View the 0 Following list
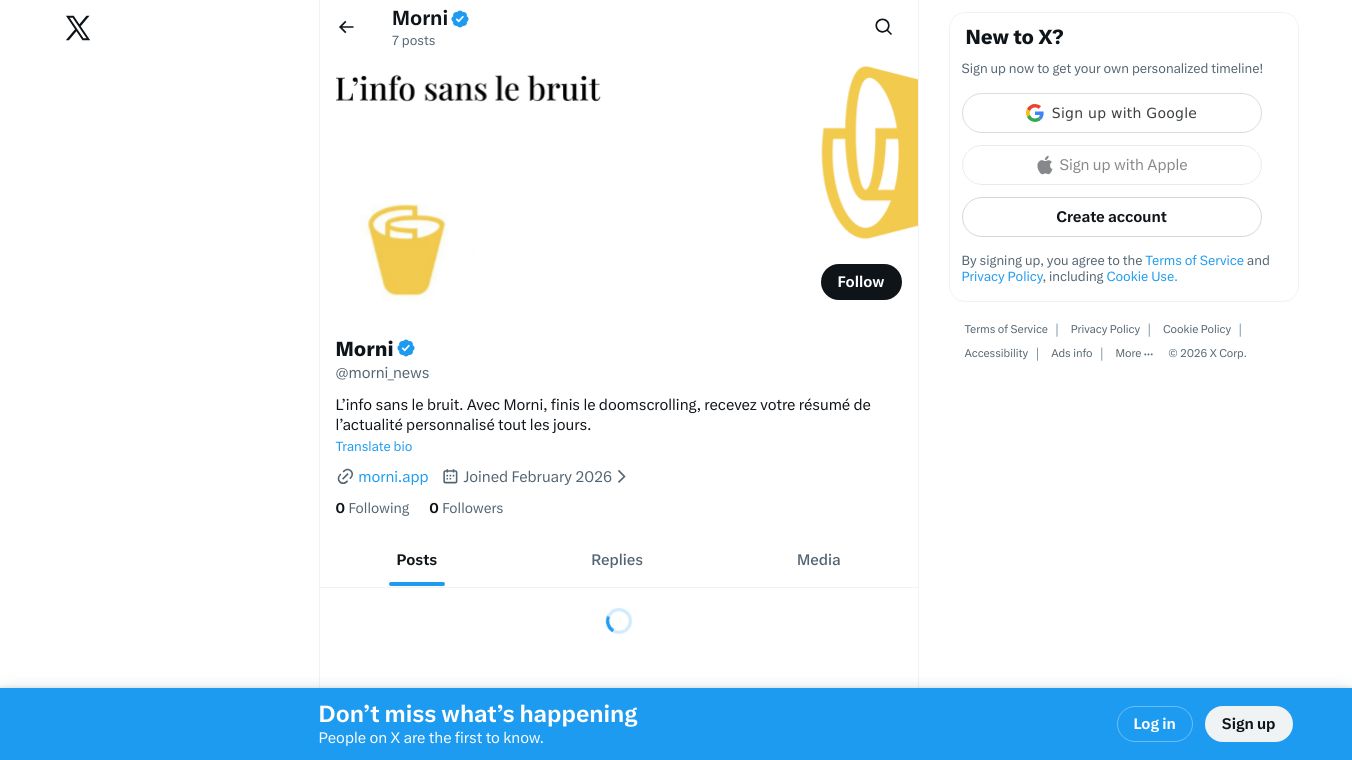 (372, 508)
